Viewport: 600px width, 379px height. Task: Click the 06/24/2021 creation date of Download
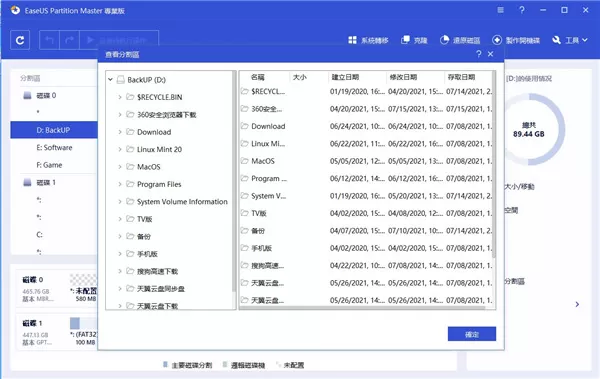point(357,126)
